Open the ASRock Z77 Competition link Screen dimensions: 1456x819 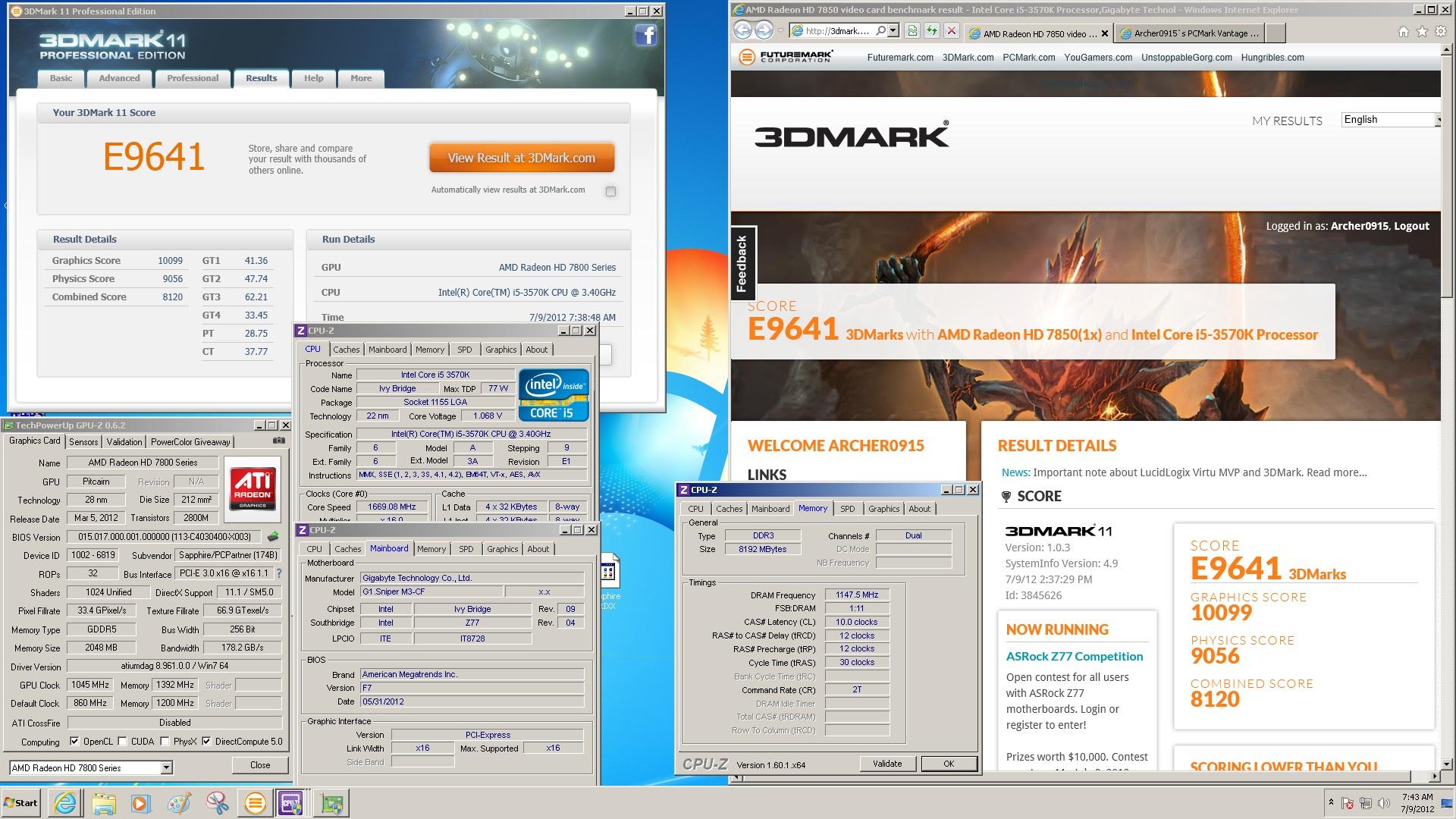coord(1074,657)
